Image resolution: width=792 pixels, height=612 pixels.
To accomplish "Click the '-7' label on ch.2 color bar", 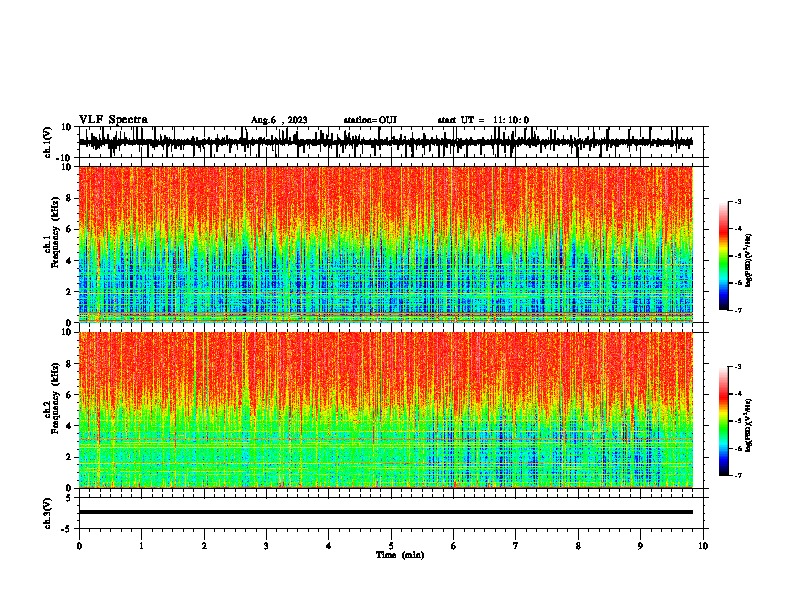I will tap(737, 476).
